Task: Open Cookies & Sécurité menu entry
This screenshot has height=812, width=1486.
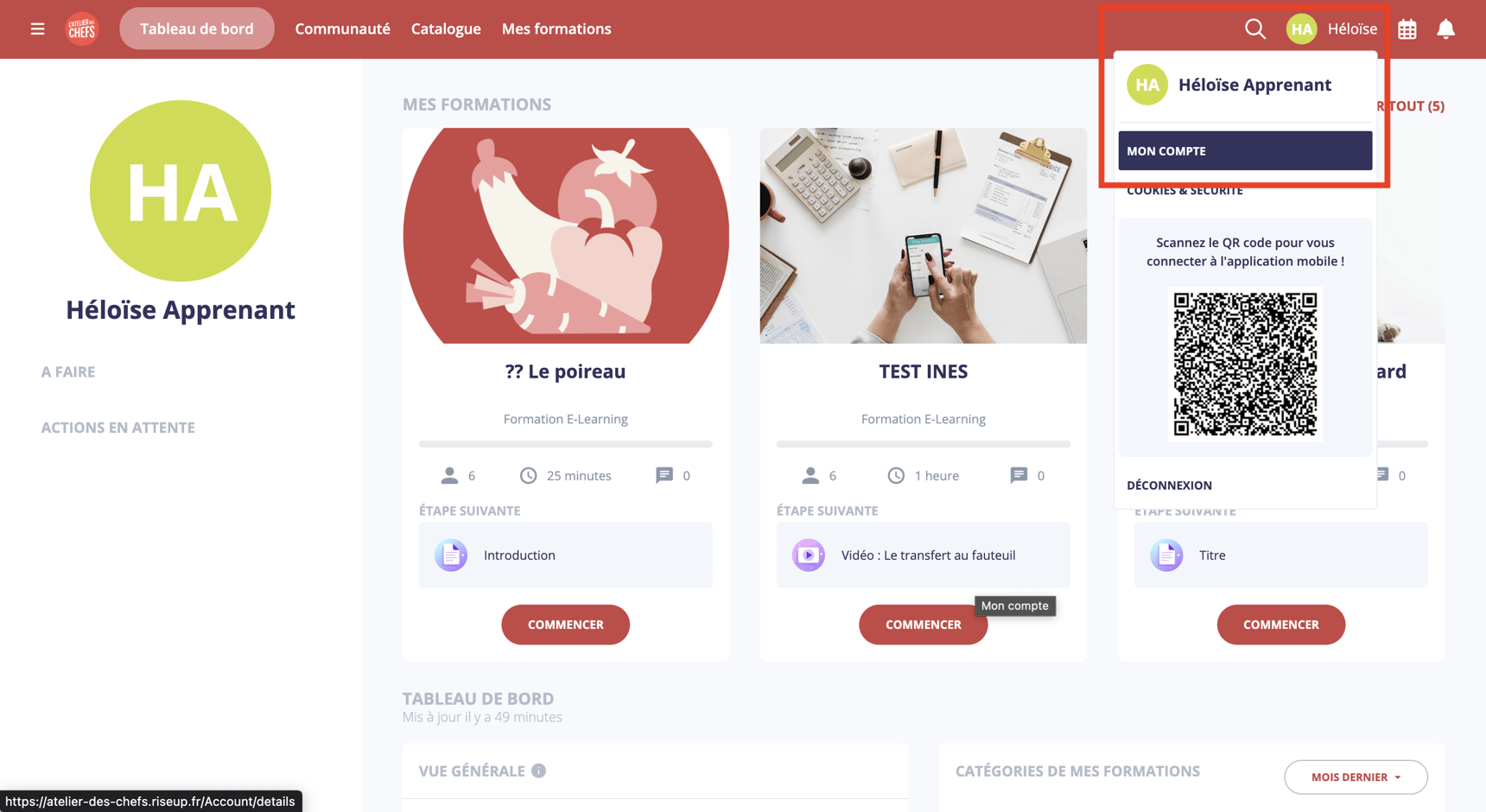Action: [1184, 191]
